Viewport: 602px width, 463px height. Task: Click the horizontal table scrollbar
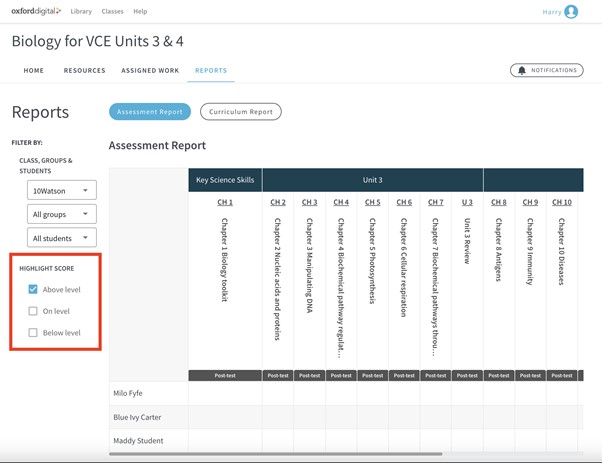tap(276, 454)
